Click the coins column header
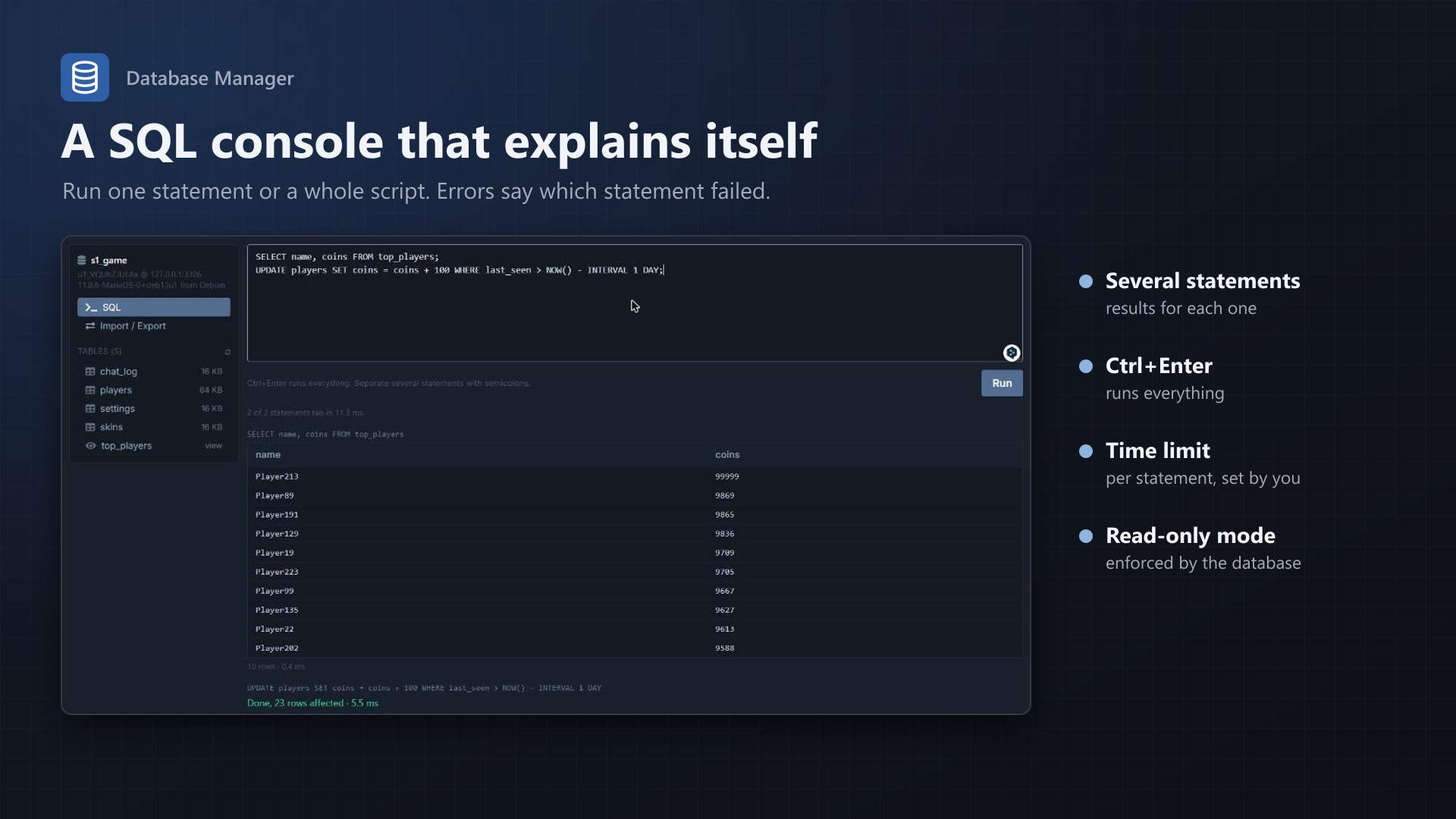 (727, 455)
